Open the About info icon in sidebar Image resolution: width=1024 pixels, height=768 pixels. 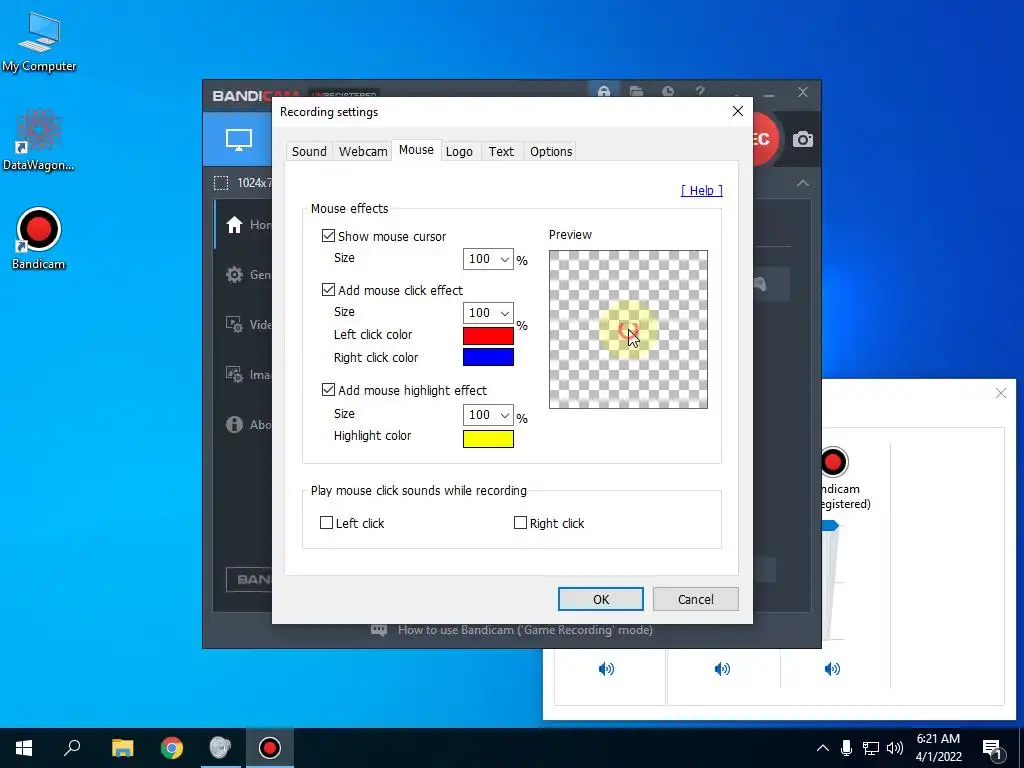coord(234,424)
